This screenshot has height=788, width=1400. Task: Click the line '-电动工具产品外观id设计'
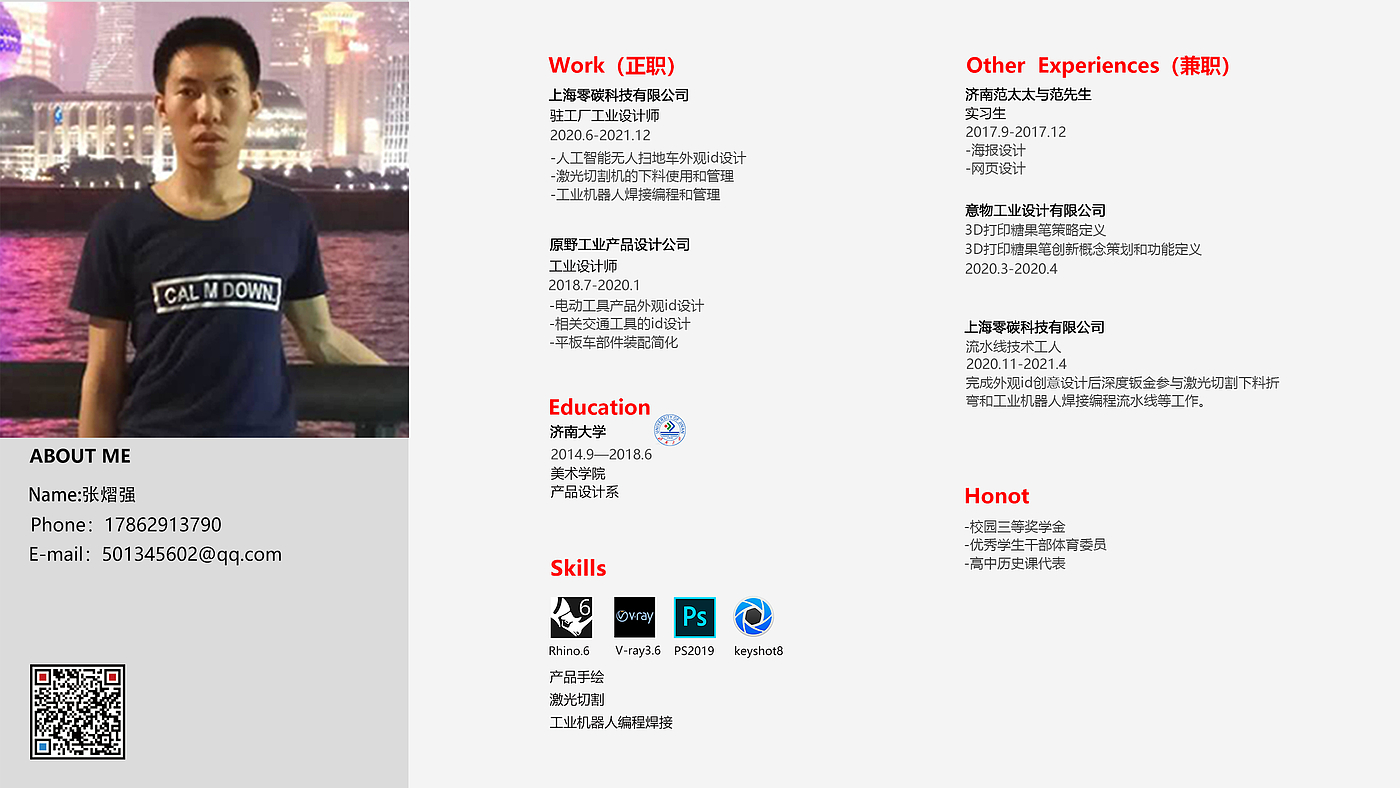627,306
